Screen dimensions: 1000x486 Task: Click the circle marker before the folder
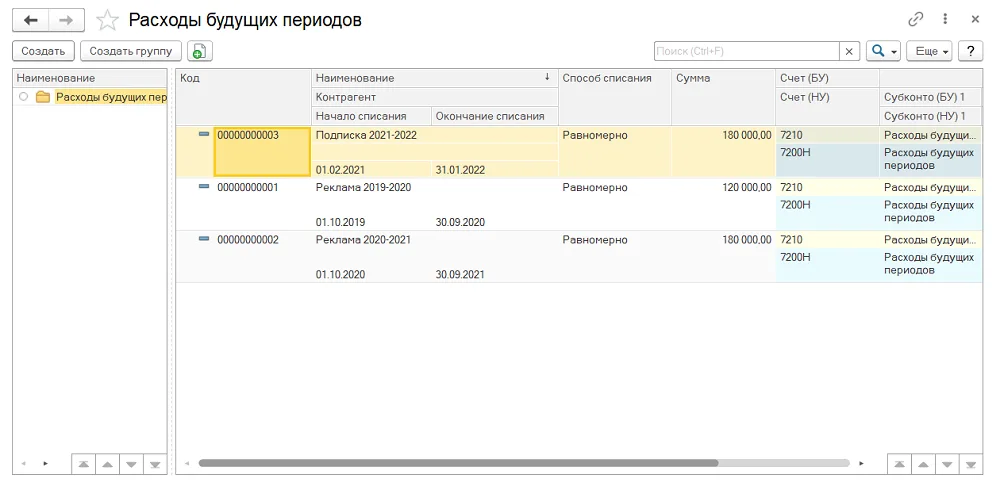24,98
